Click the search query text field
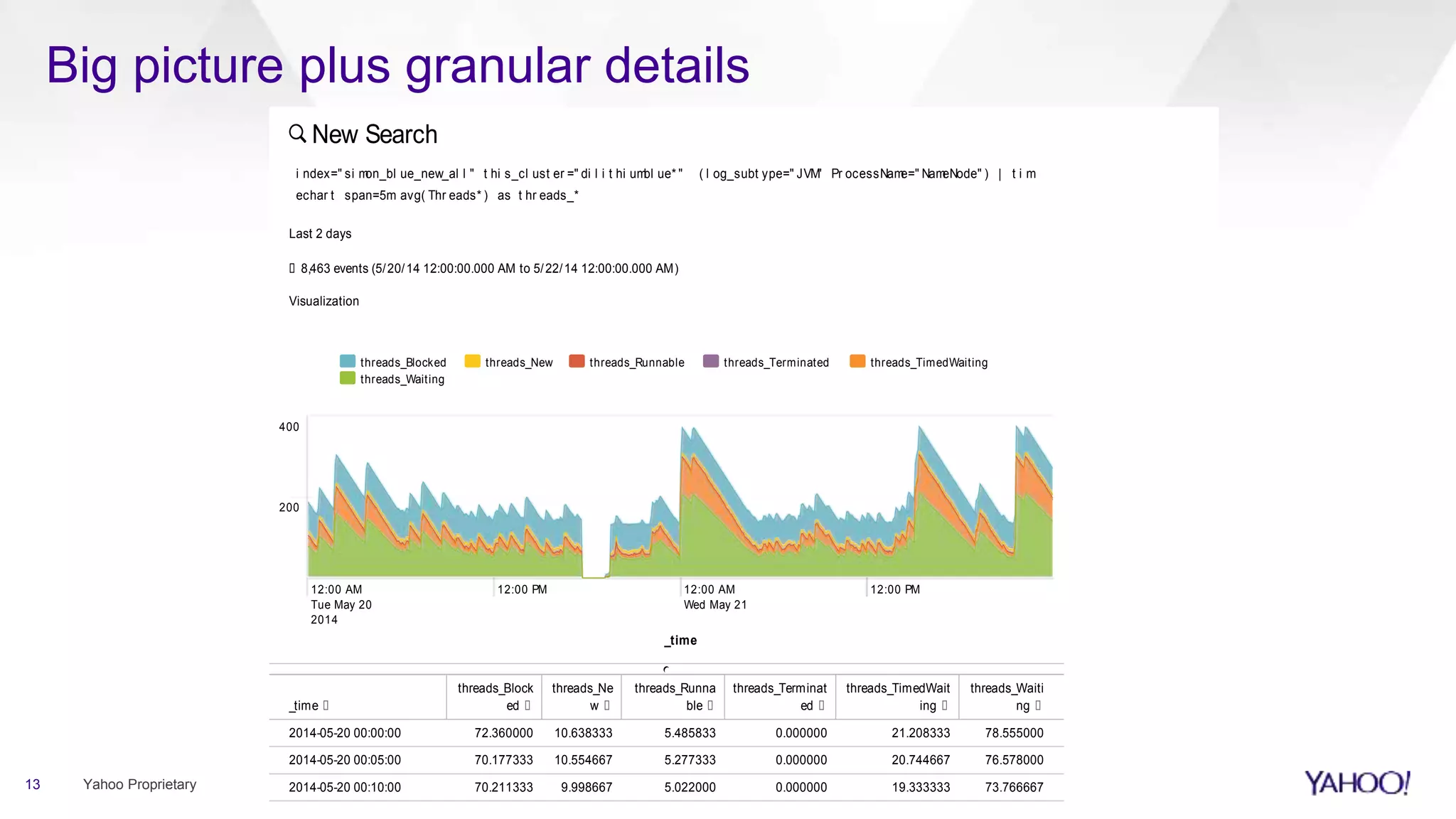 point(666,184)
